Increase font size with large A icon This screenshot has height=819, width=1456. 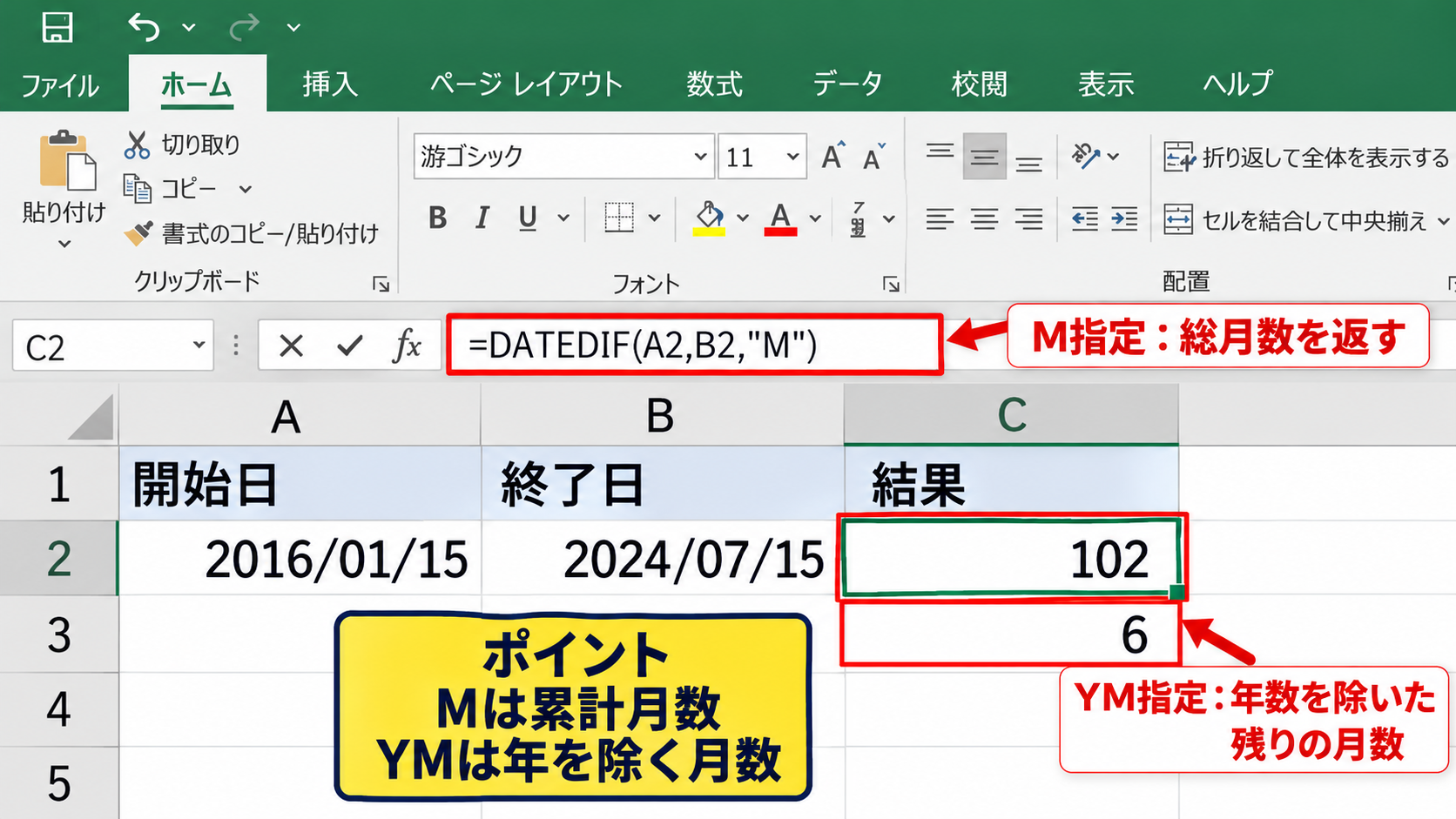click(833, 156)
